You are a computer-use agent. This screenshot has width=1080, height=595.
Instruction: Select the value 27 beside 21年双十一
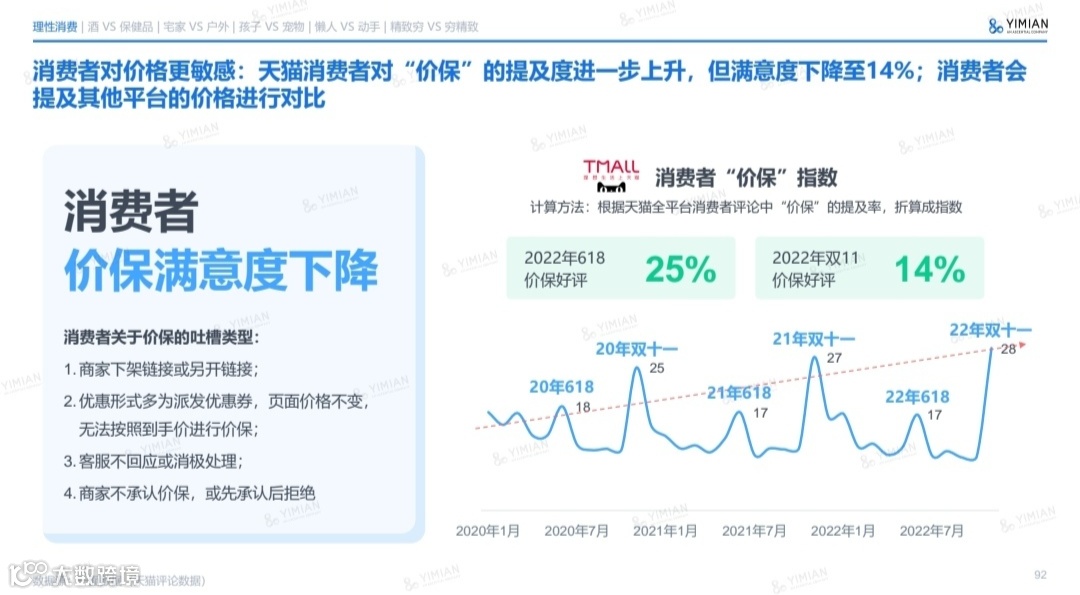coord(834,358)
